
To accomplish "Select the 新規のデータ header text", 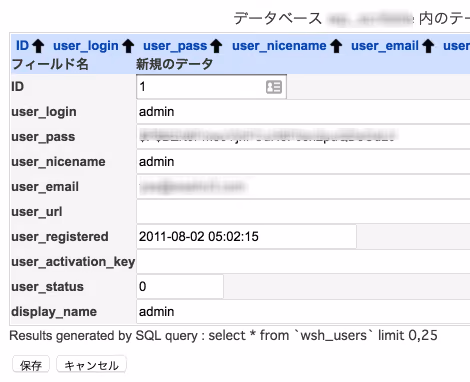I will [x=174, y=64].
